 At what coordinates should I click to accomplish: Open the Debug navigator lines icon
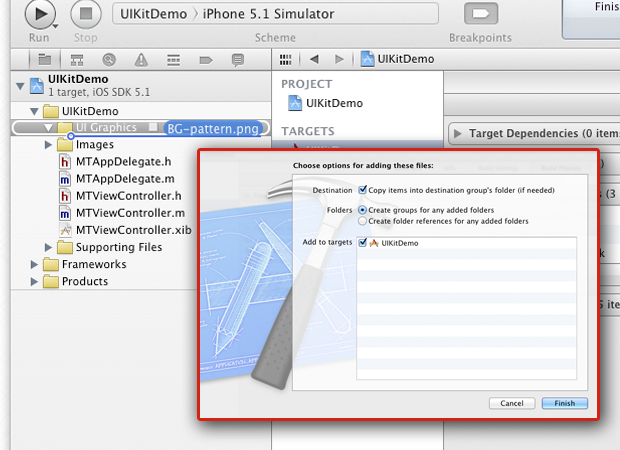(x=173, y=60)
